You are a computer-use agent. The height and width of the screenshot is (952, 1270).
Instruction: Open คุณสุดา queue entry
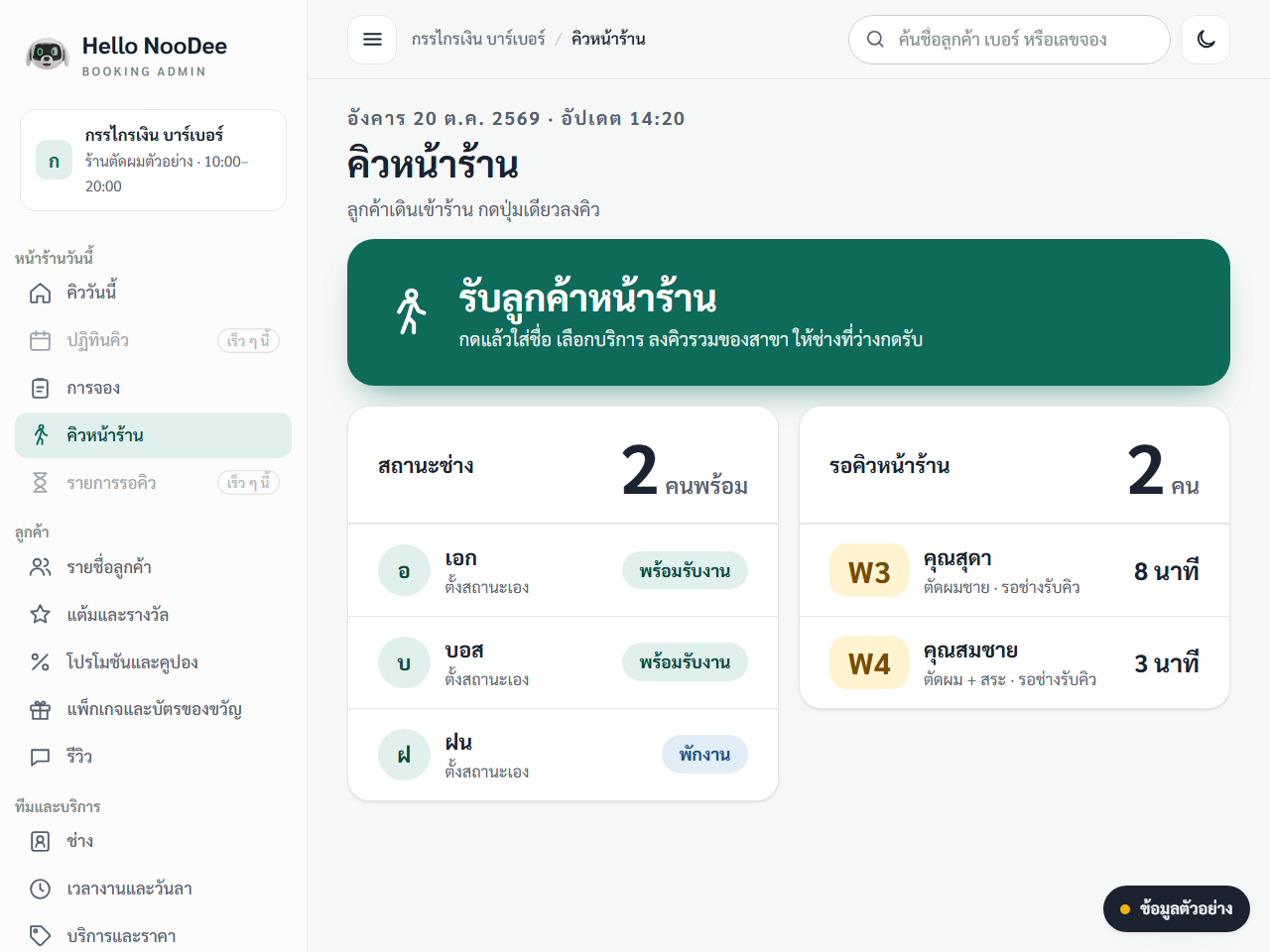[x=1014, y=570]
